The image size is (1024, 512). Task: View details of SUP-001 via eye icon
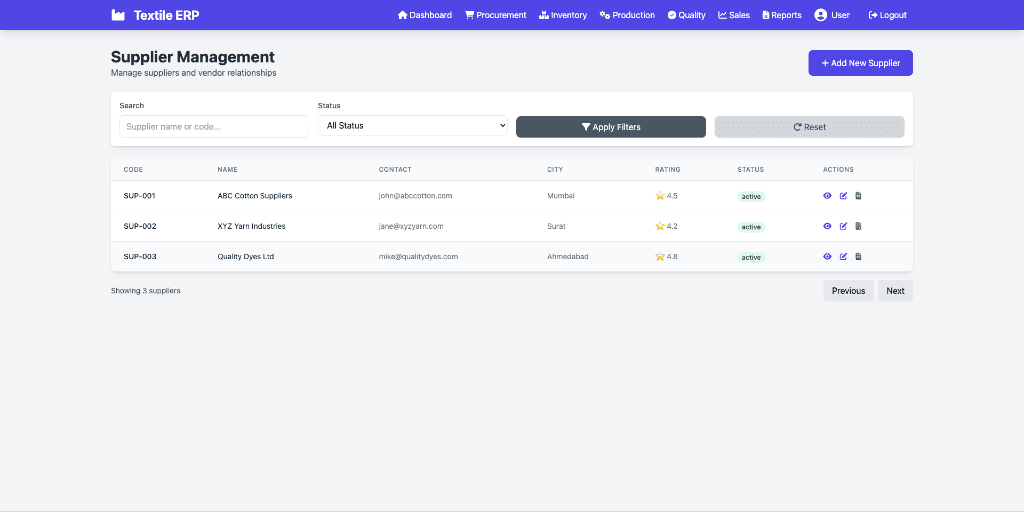[827, 196]
